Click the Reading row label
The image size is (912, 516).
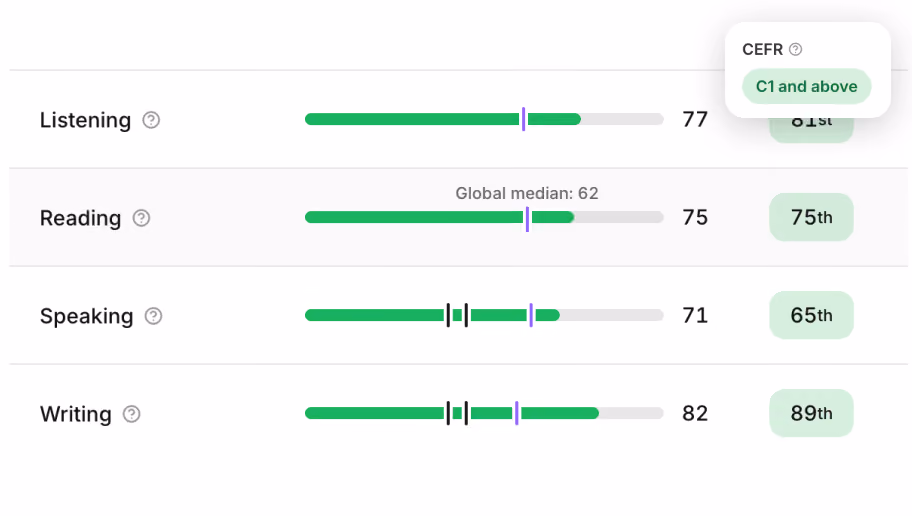(x=80, y=218)
